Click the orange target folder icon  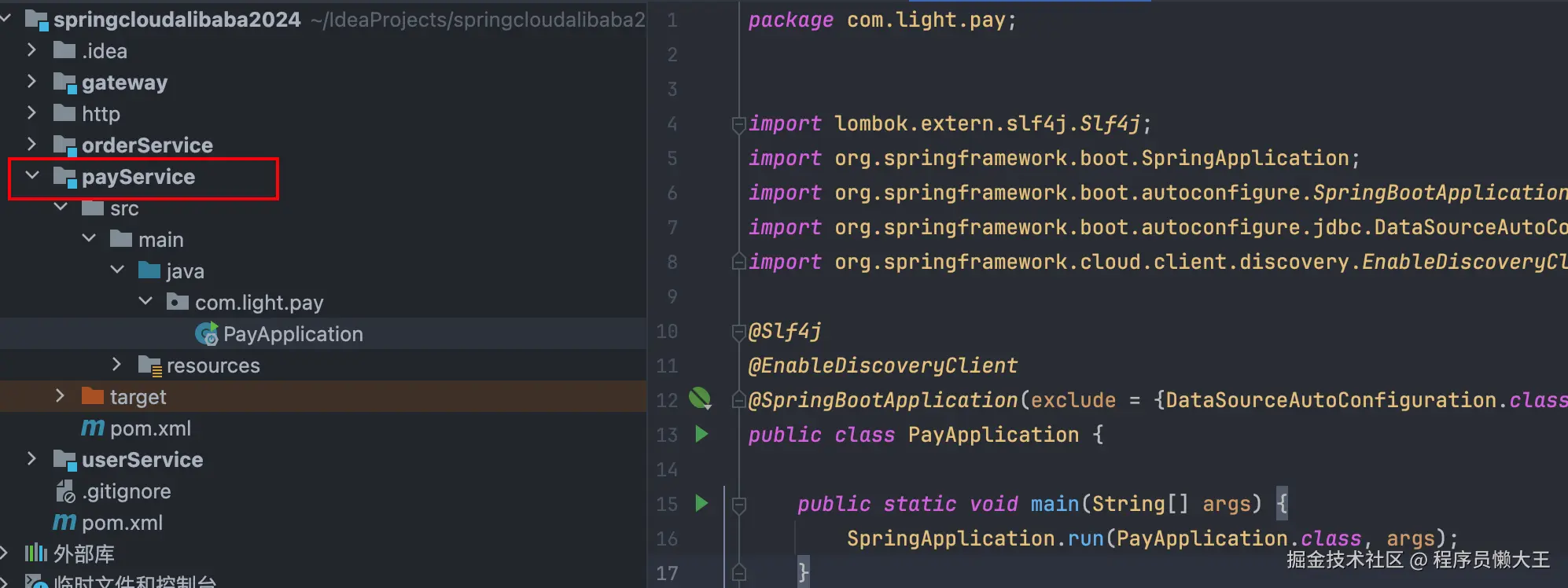coord(93,396)
